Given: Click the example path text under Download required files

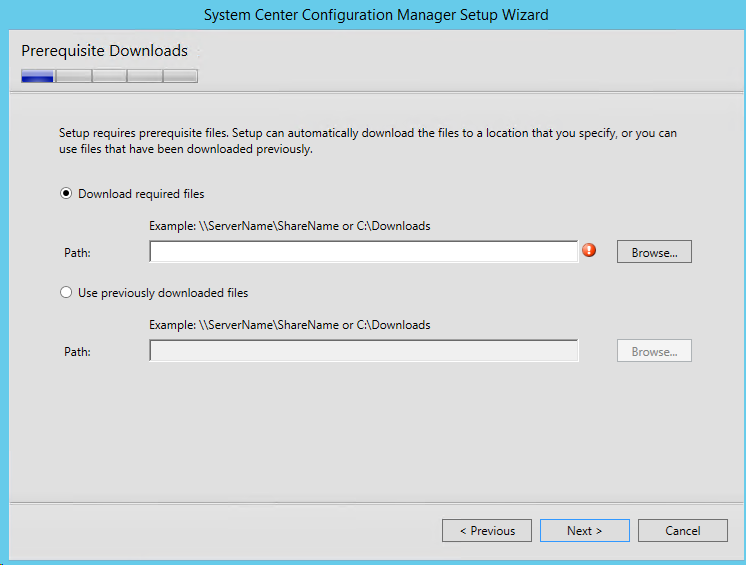Looking at the screenshot, I should [x=290, y=226].
